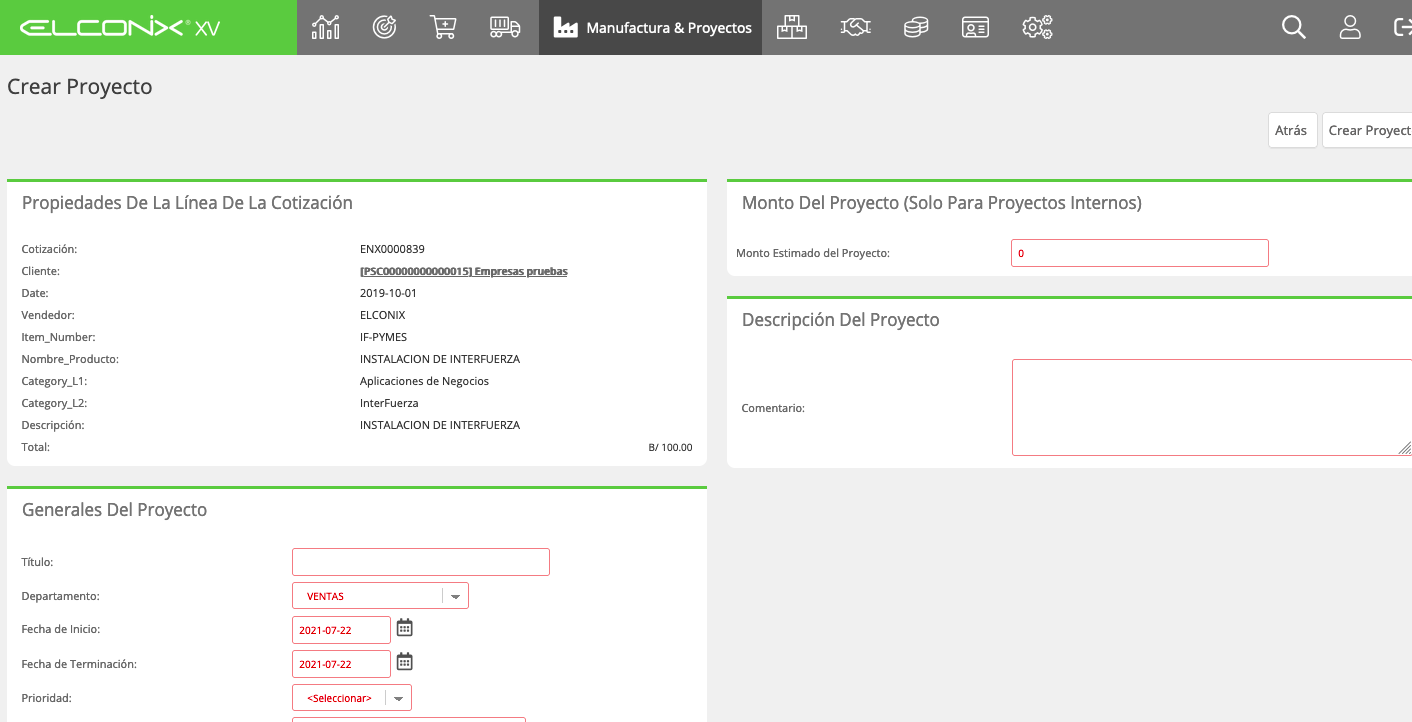Screen dimensions: 1412x722
Task: Click the Atrás button
Action: click(1292, 130)
